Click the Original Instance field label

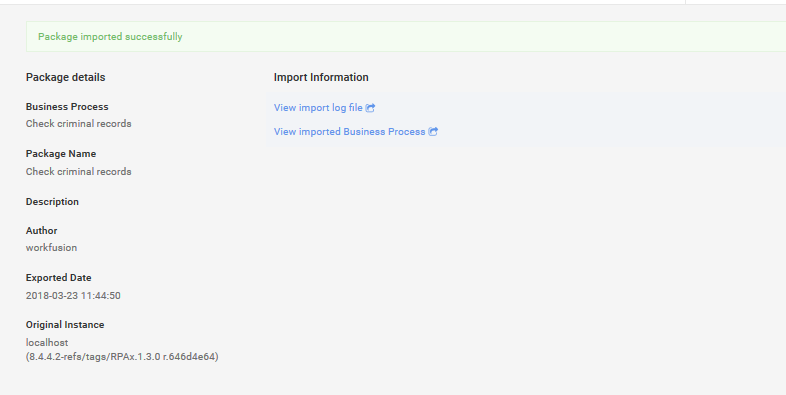pos(65,325)
